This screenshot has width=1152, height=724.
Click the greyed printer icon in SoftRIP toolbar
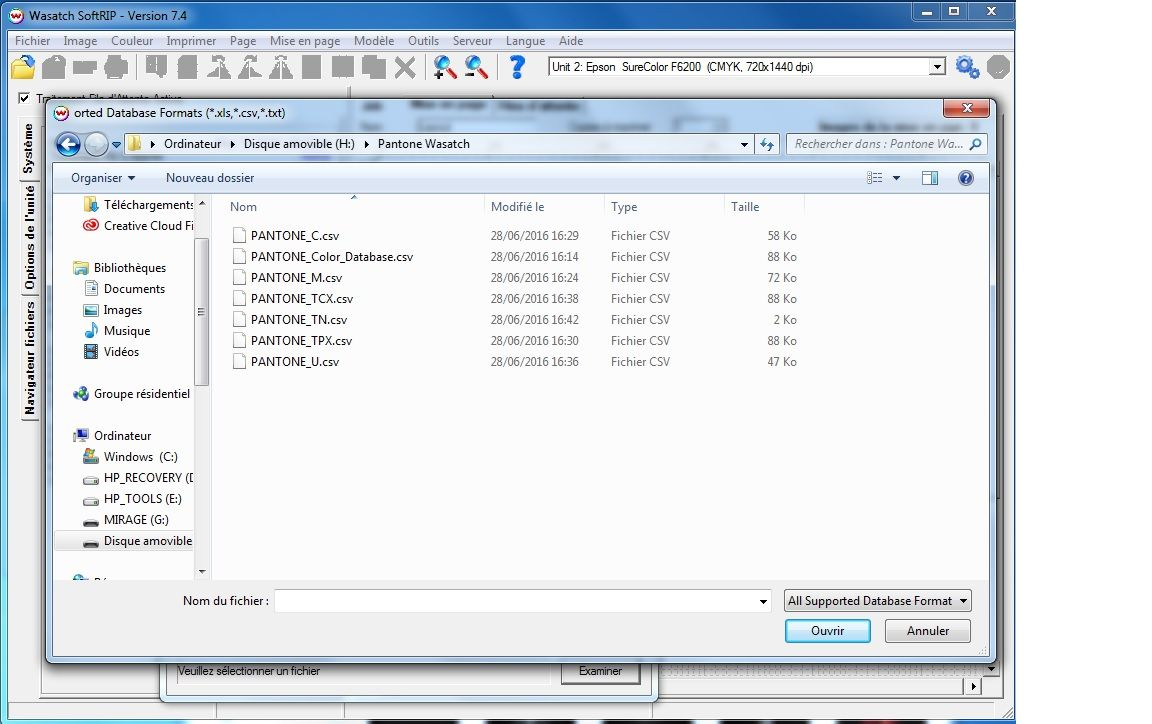pos(116,67)
